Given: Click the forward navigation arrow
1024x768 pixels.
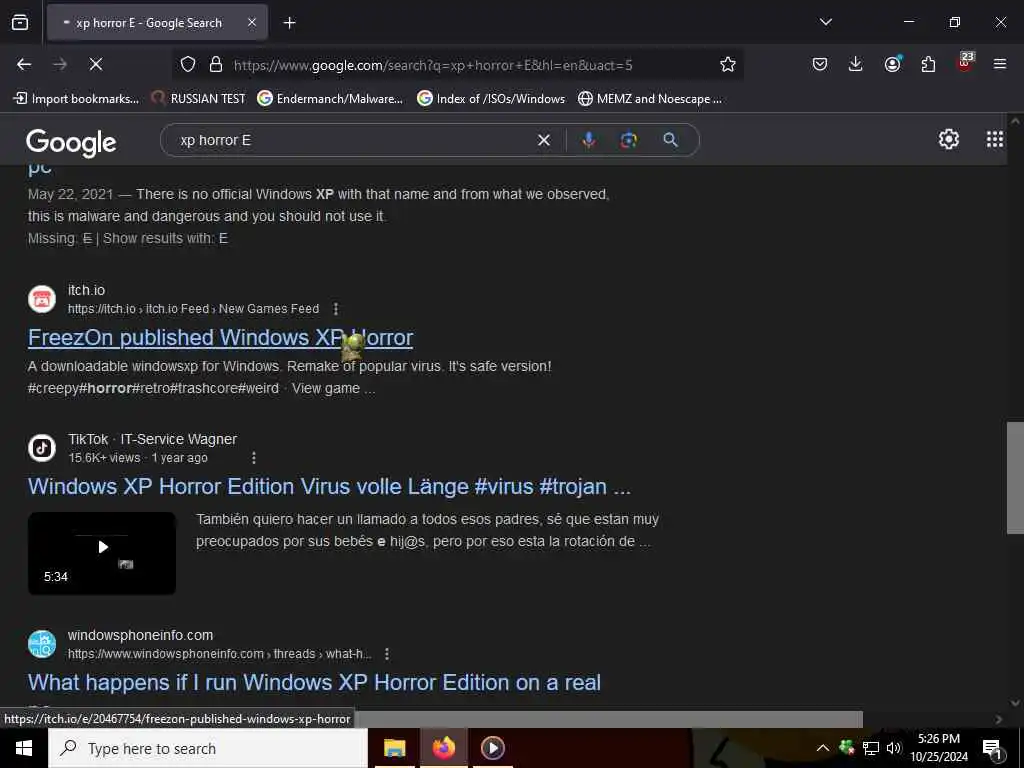Looking at the screenshot, I should tap(60, 64).
